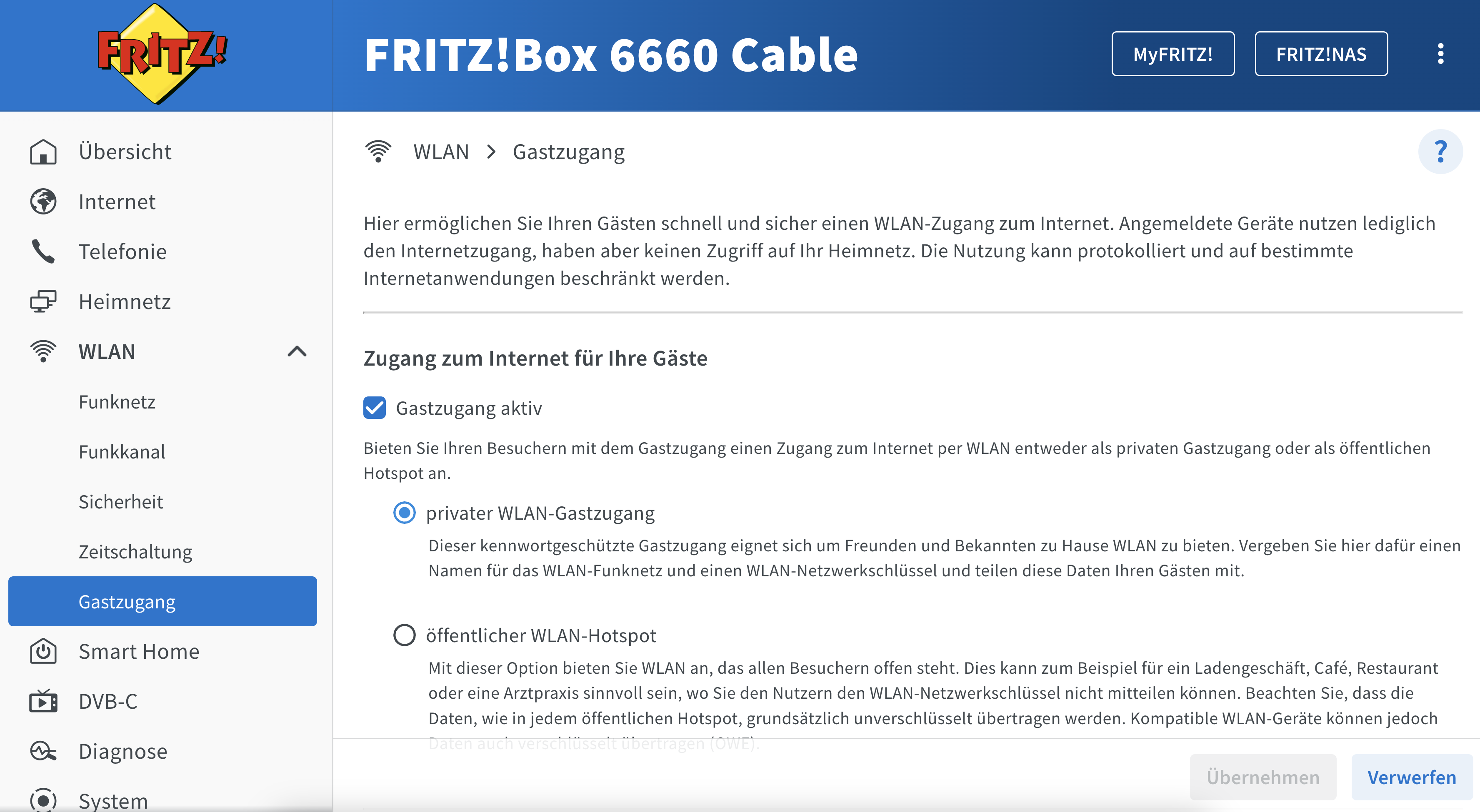Click the FRITZ! logo

pos(162,53)
